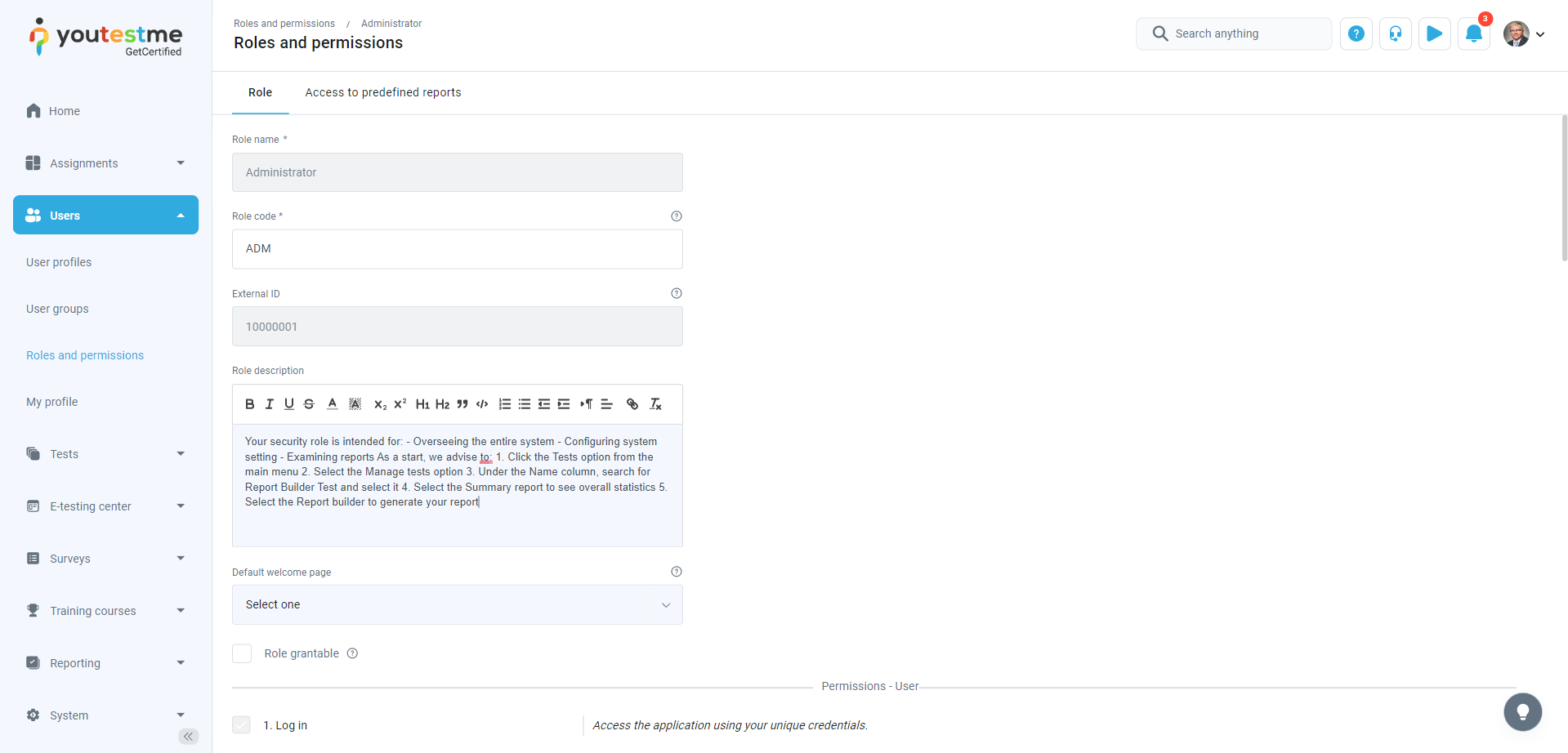1568x753 pixels.
Task: Click the headset support icon
Action: 1395,34
